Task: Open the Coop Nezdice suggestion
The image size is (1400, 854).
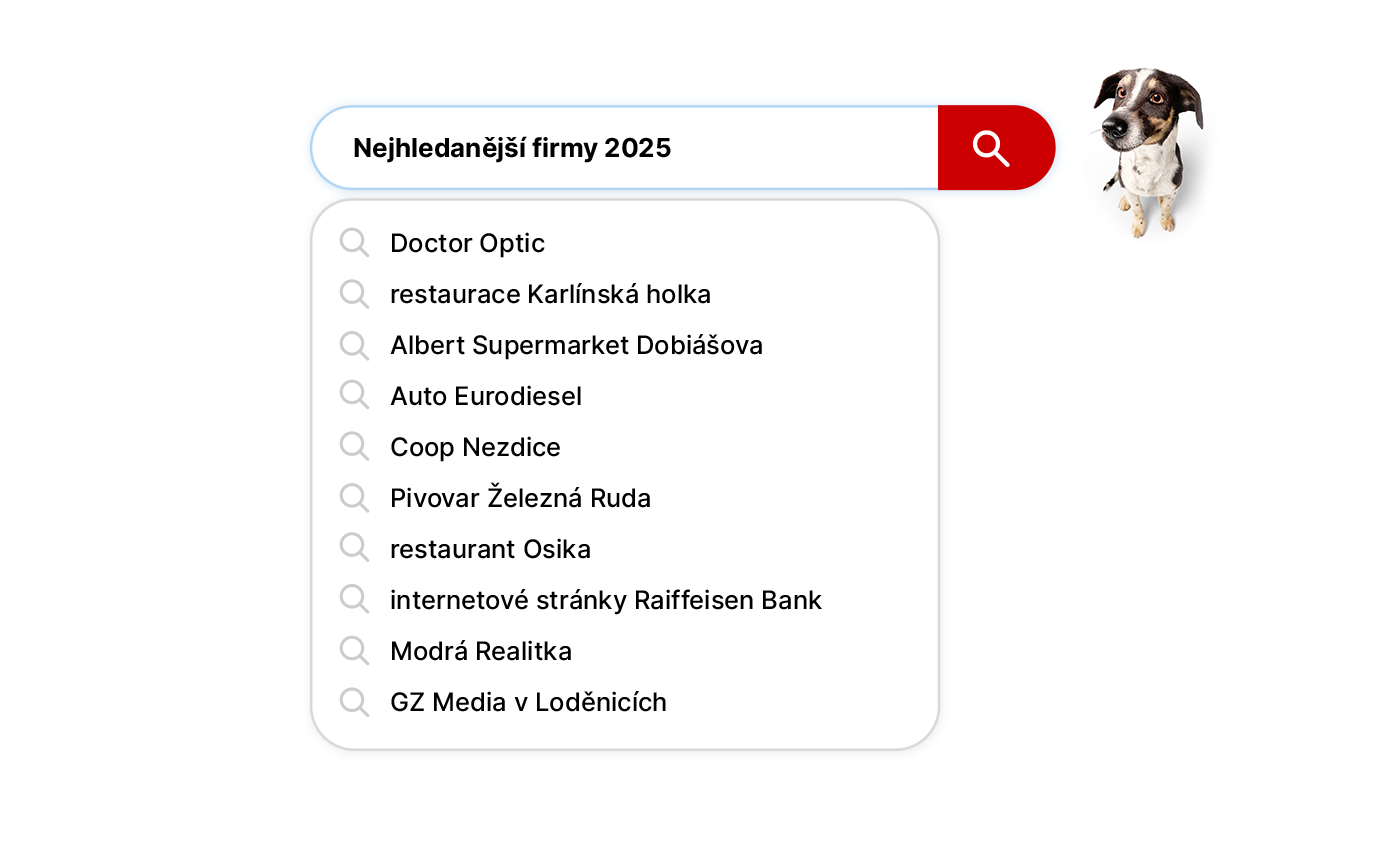Action: (475, 447)
